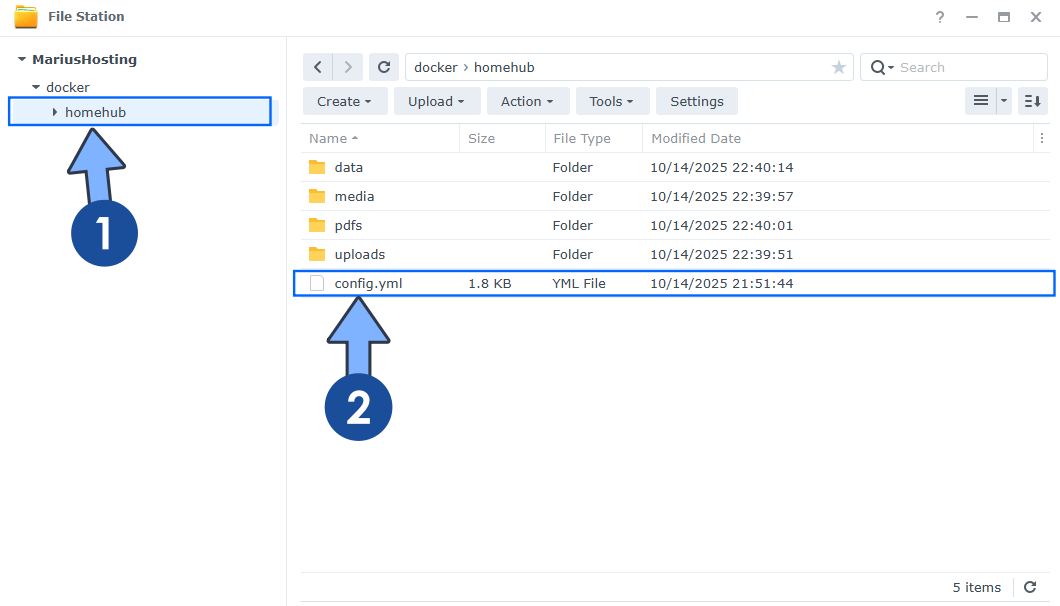Refresh the current folder view
1060x606 pixels.
pyautogui.click(x=383, y=67)
